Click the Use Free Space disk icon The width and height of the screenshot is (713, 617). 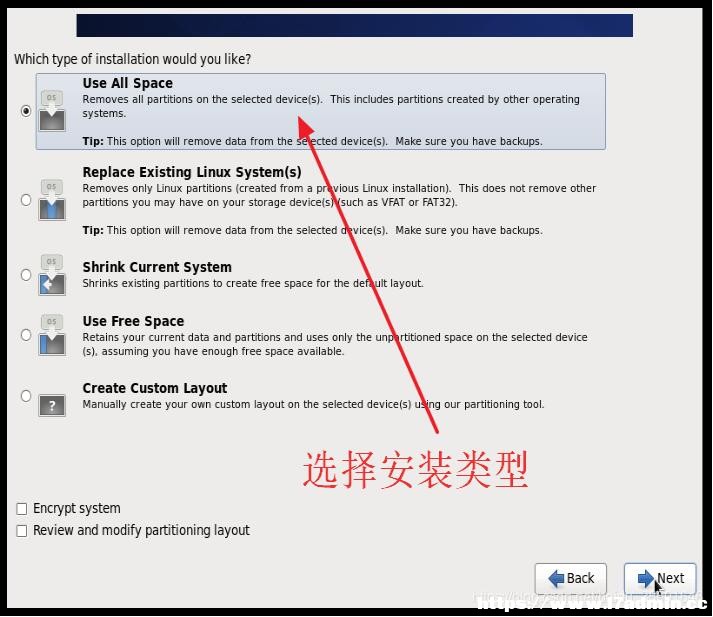(x=52, y=335)
